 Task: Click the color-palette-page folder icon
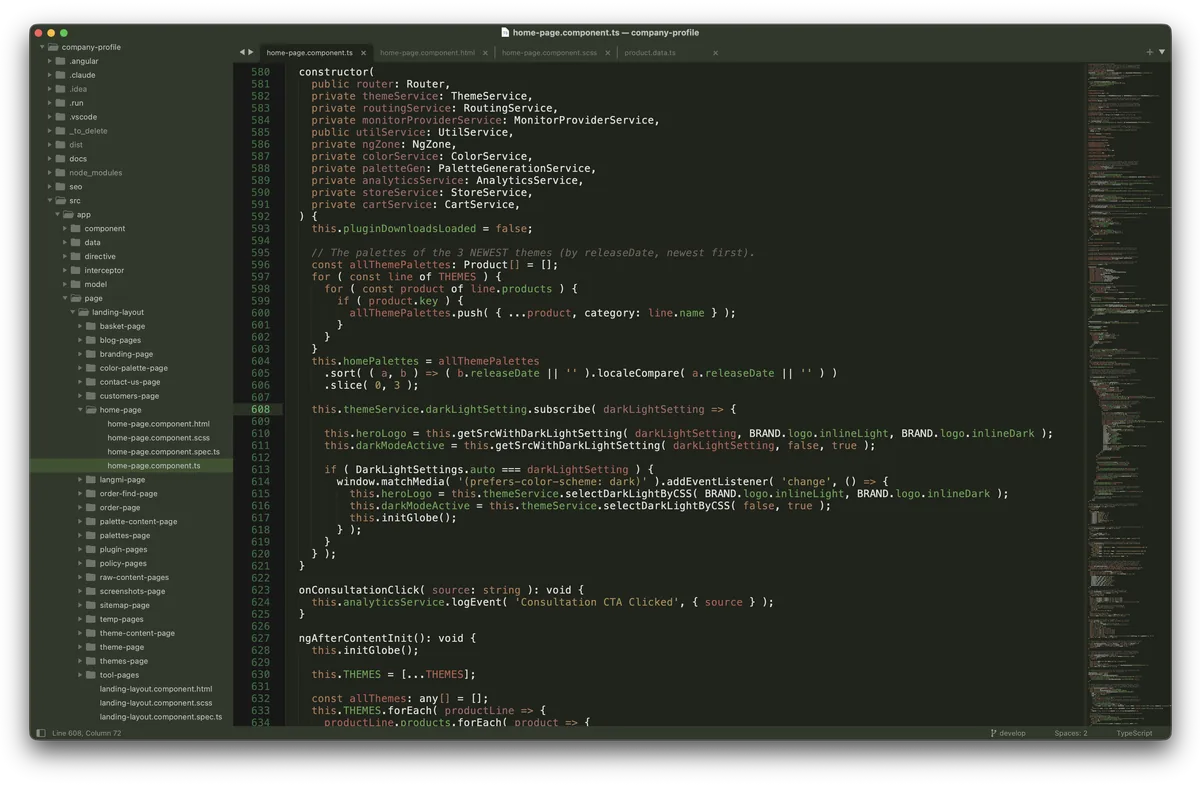[91, 368]
